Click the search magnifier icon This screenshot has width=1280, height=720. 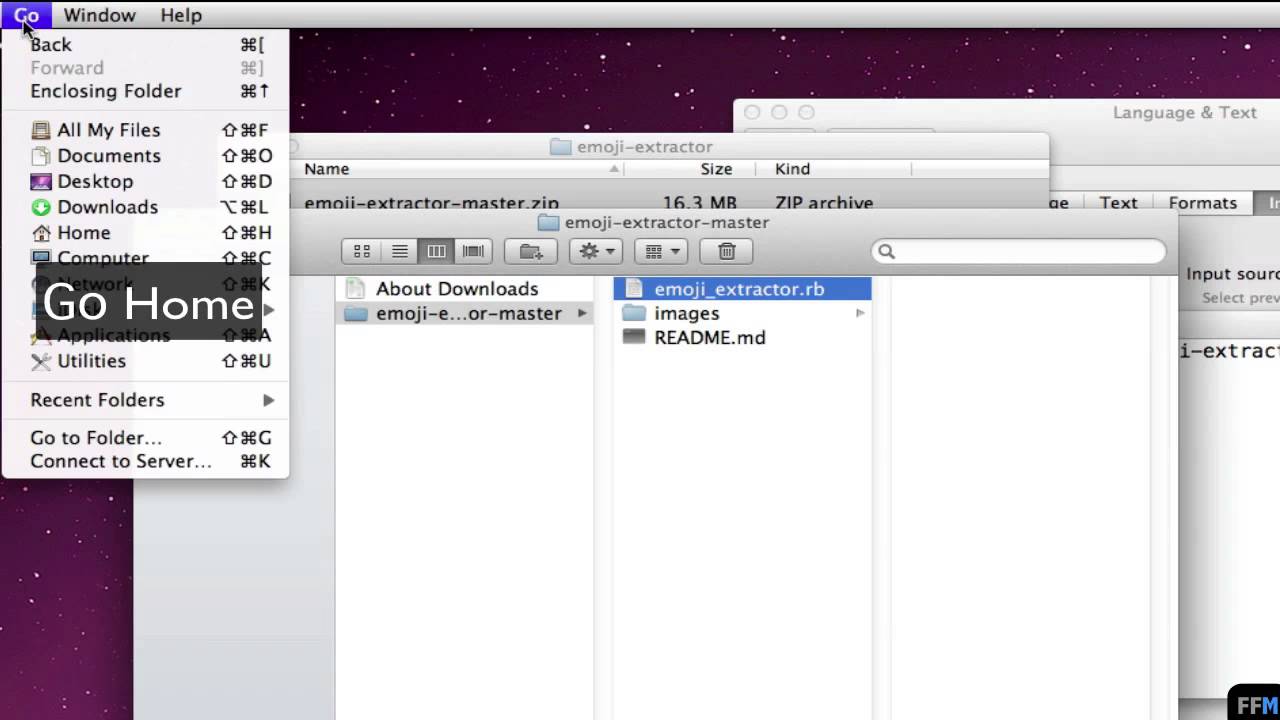click(886, 252)
